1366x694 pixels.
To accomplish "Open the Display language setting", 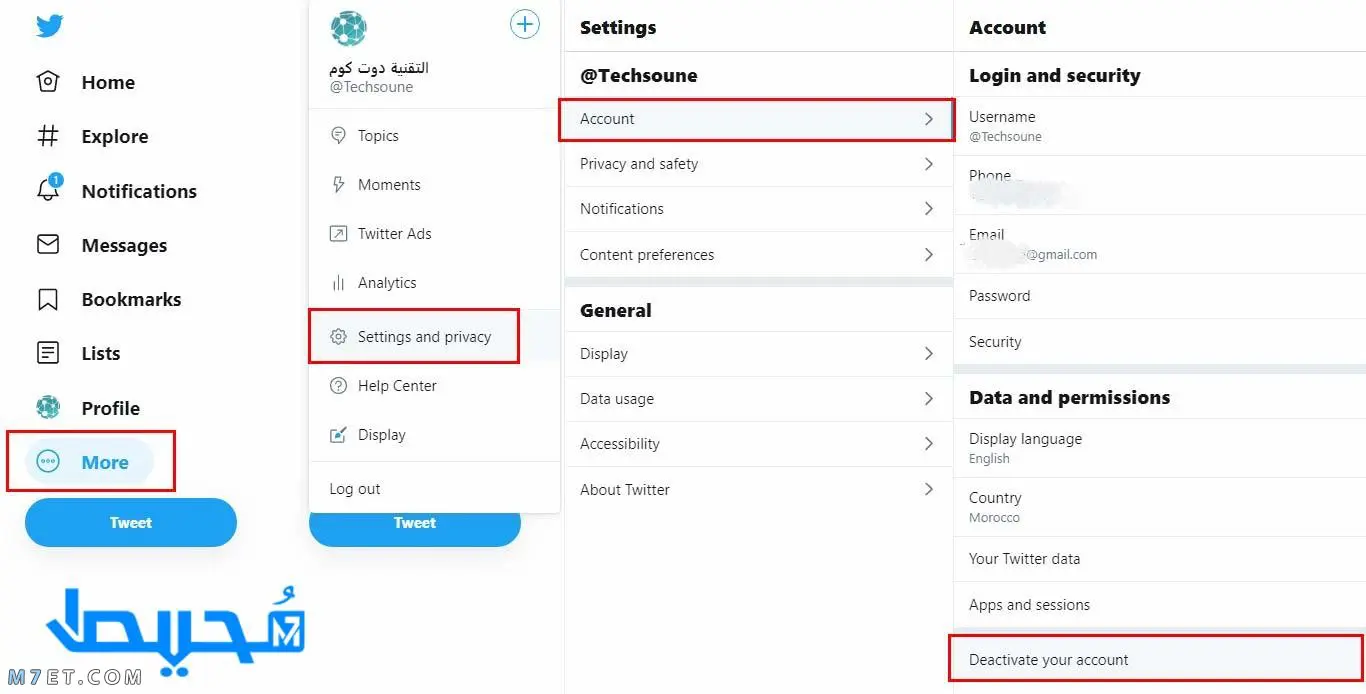I will (1160, 448).
